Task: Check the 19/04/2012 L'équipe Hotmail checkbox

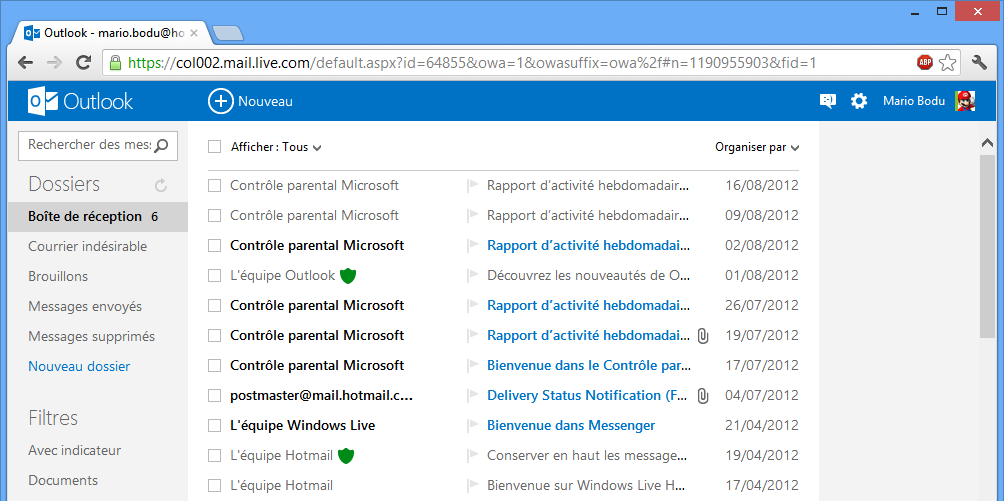Action: click(x=215, y=456)
